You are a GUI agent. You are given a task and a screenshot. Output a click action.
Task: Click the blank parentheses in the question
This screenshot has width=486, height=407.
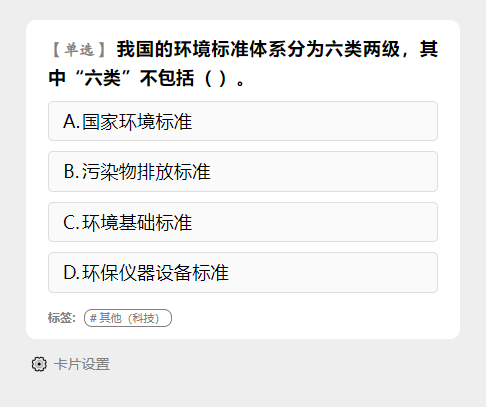click(216, 79)
